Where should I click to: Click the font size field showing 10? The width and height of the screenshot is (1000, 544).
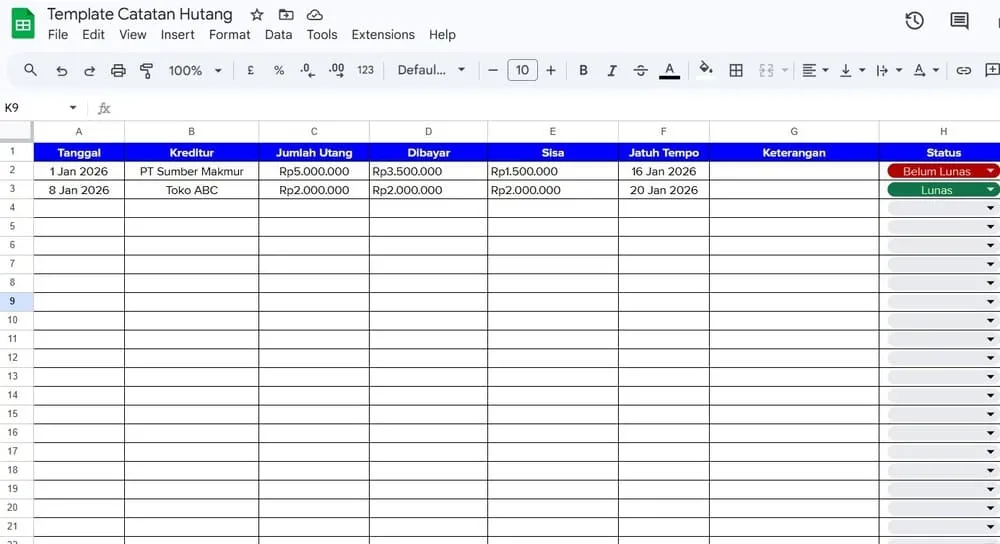pyautogui.click(x=522, y=70)
